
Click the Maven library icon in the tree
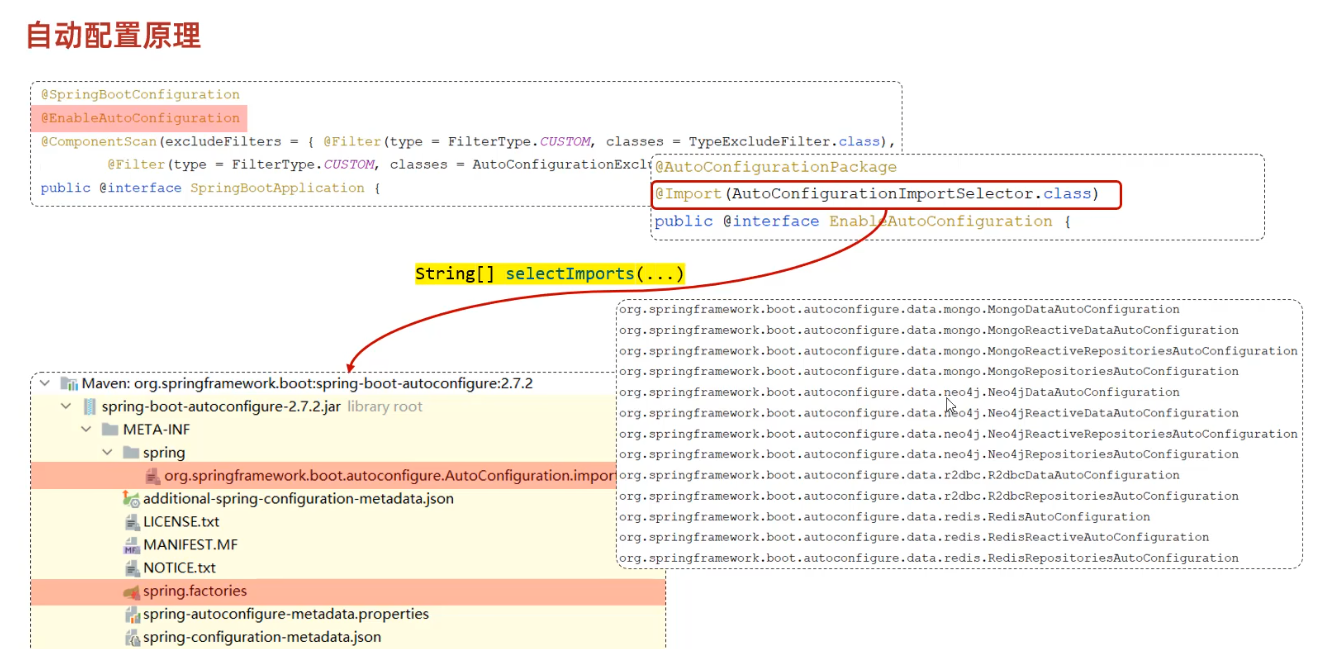pos(69,384)
